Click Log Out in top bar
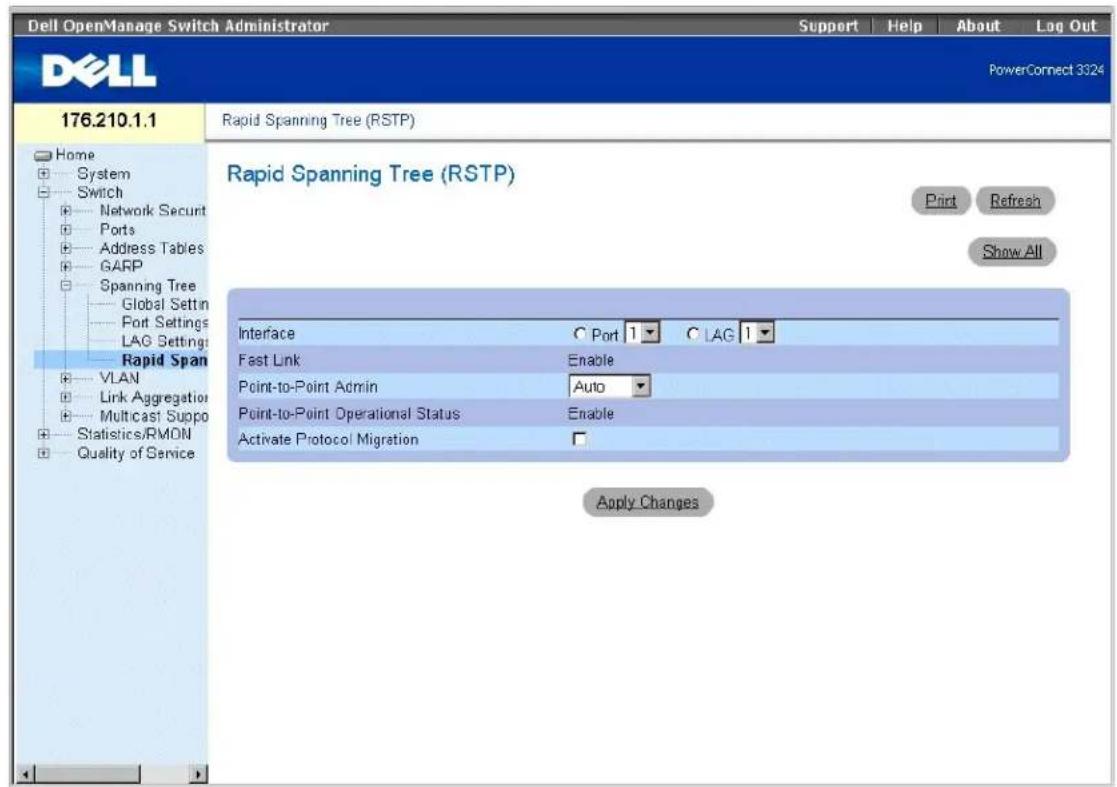 1066,26
